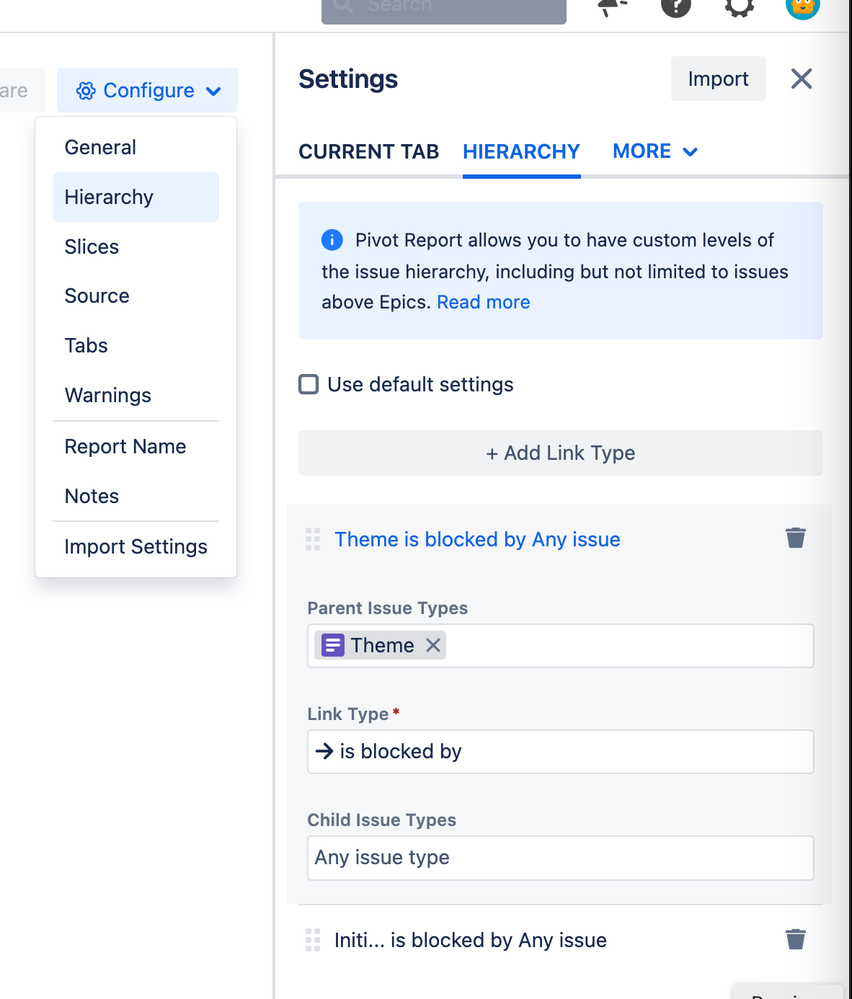Viewport: 852px width, 999px height.
Task: Open Child Issue Types selector
Action: click(561, 858)
